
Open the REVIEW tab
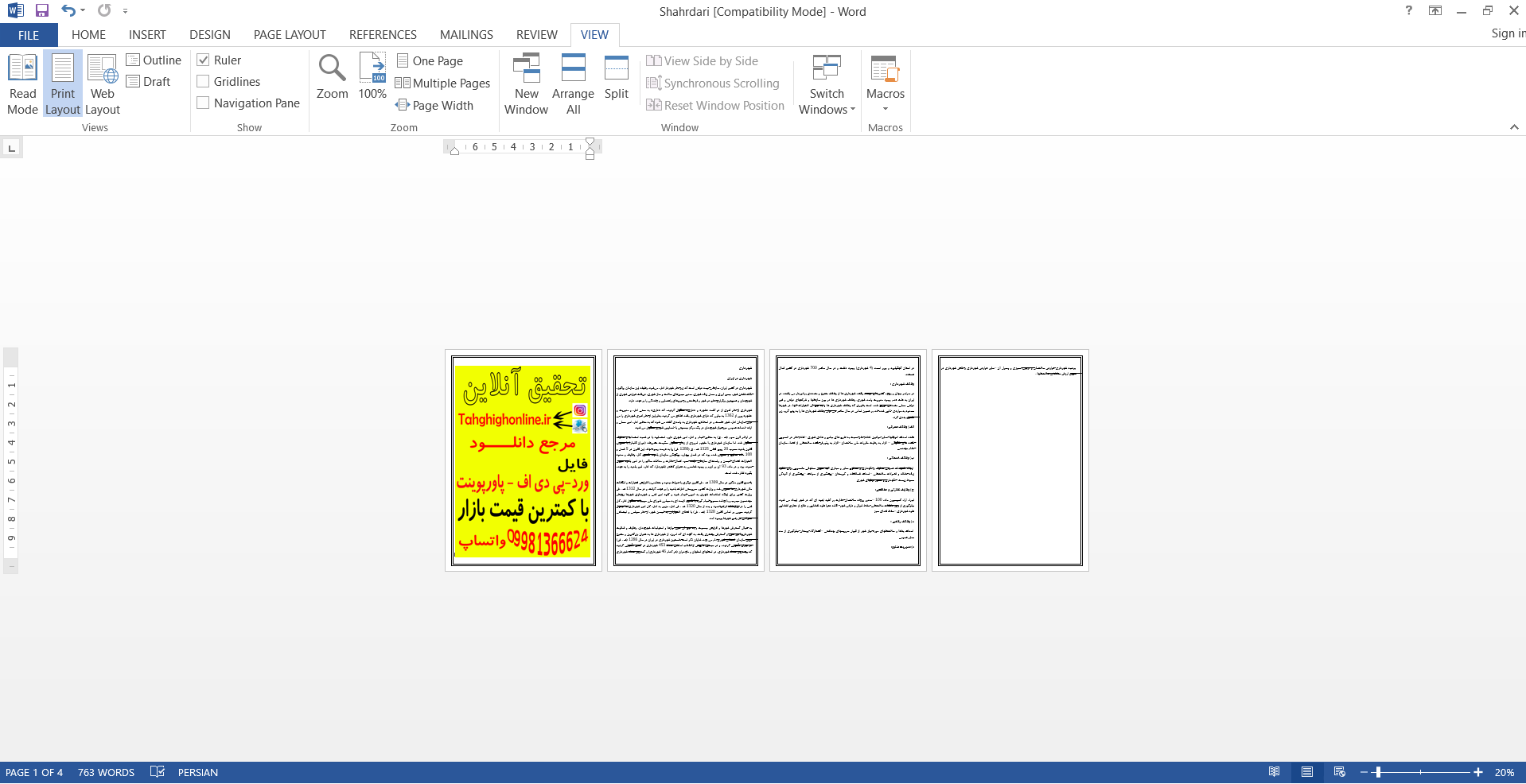click(536, 35)
